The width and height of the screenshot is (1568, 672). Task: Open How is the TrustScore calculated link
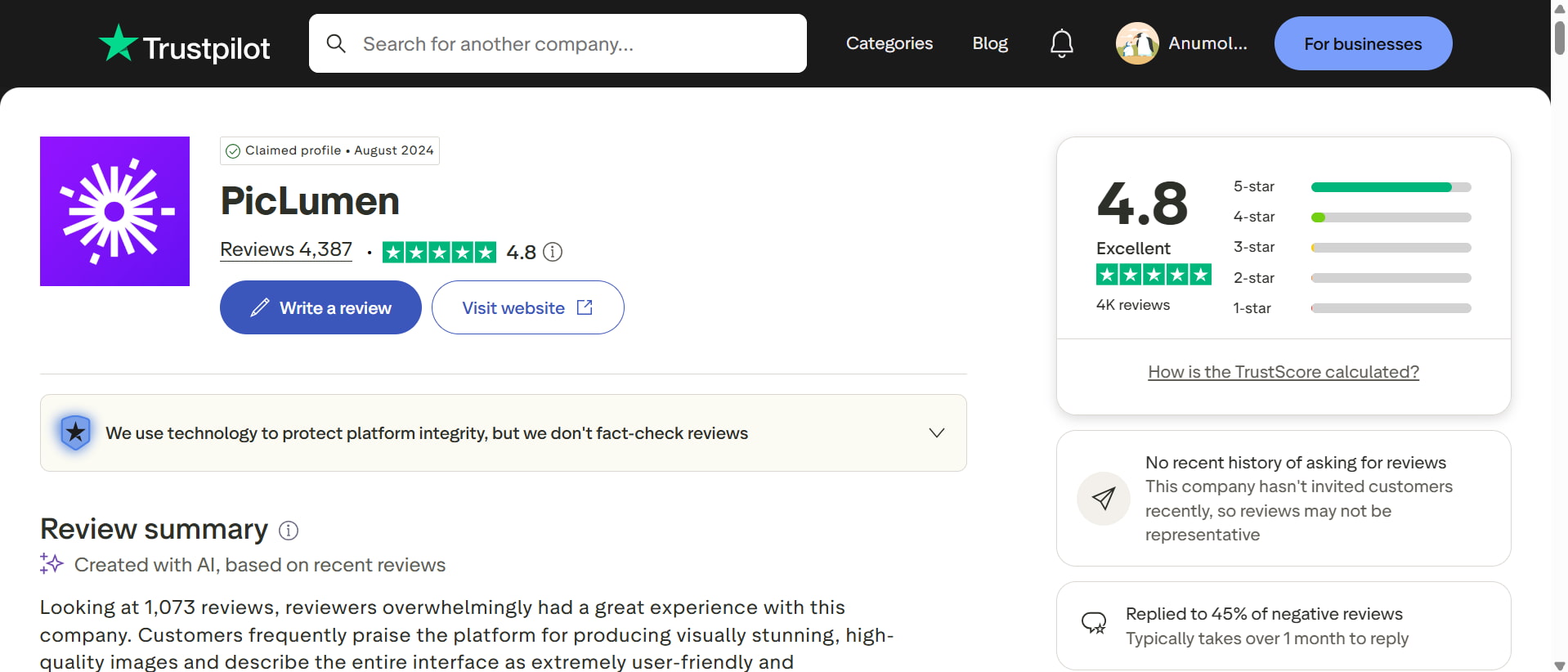1284,372
